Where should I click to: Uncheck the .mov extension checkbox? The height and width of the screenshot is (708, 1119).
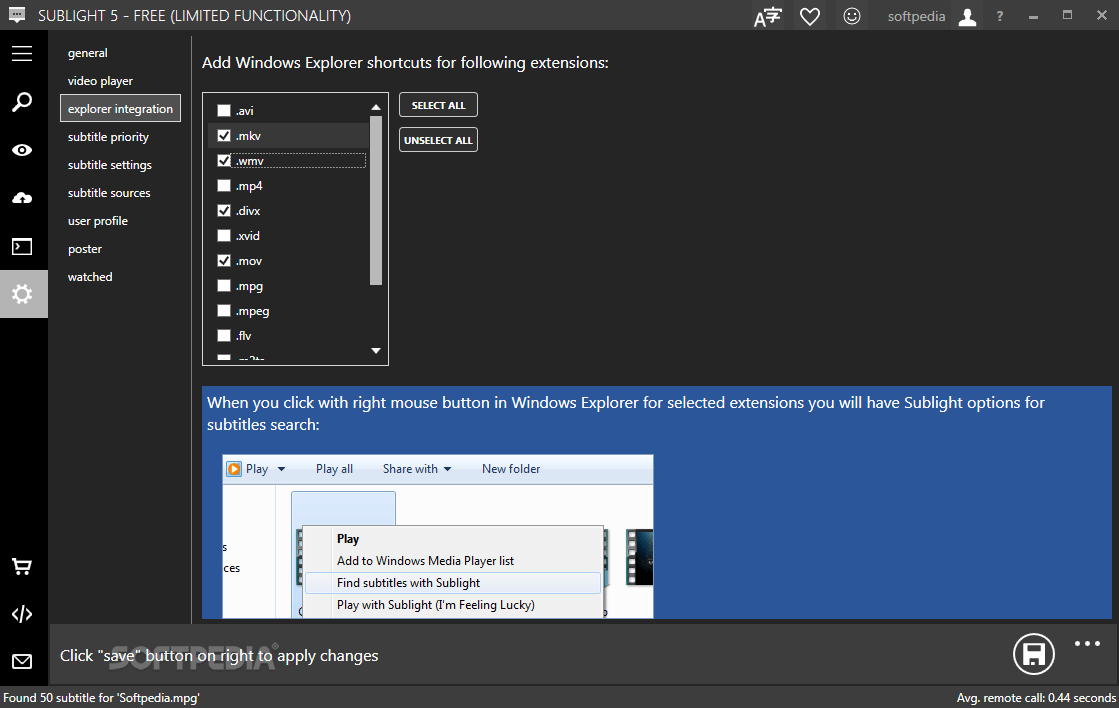224,261
